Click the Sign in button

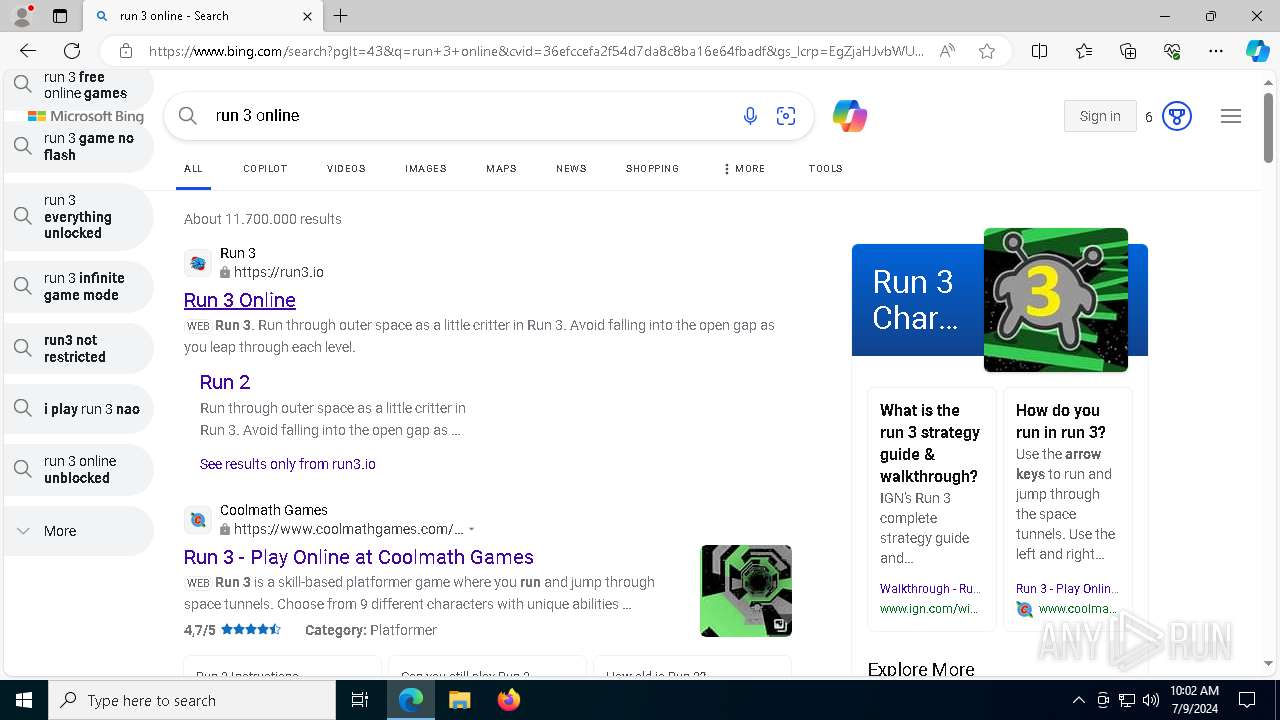pyautogui.click(x=1100, y=116)
